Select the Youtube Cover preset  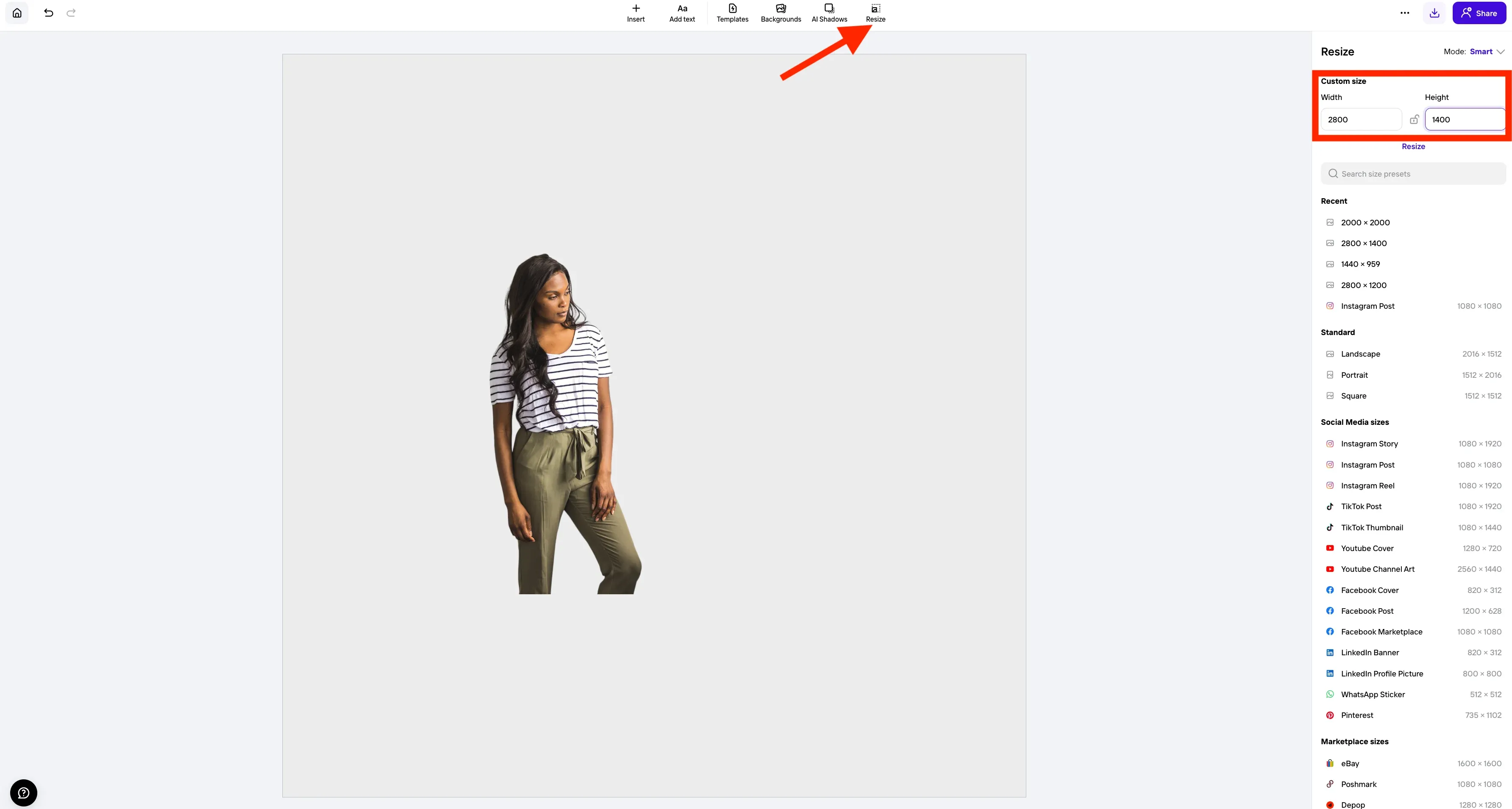[x=1413, y=549]
